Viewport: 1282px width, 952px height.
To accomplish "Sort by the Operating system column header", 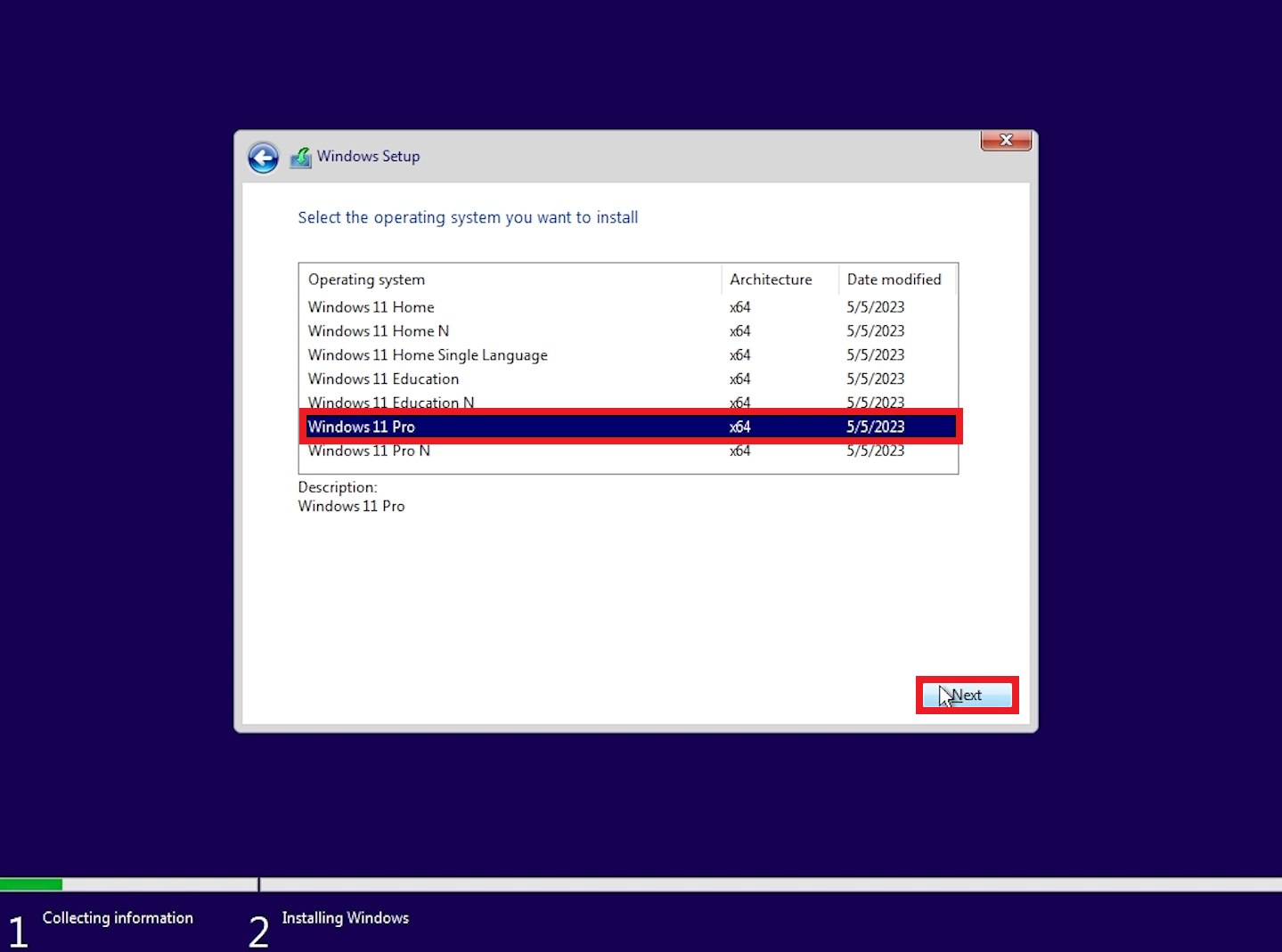I will (x=365, y=279).
